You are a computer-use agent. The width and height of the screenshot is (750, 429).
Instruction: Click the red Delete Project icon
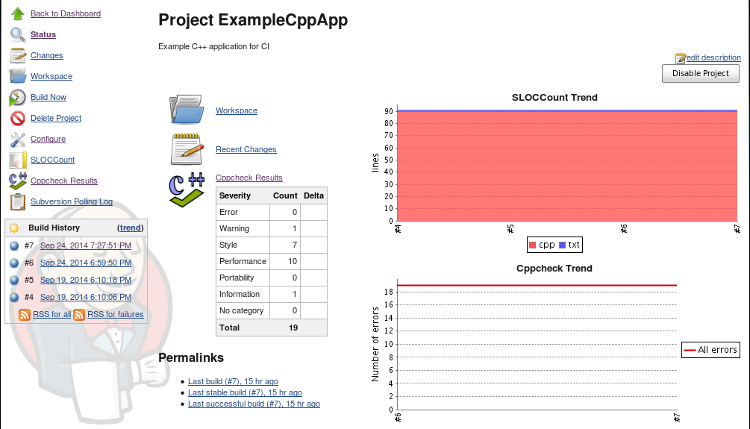pyautogui.click(x=17, y=118)
